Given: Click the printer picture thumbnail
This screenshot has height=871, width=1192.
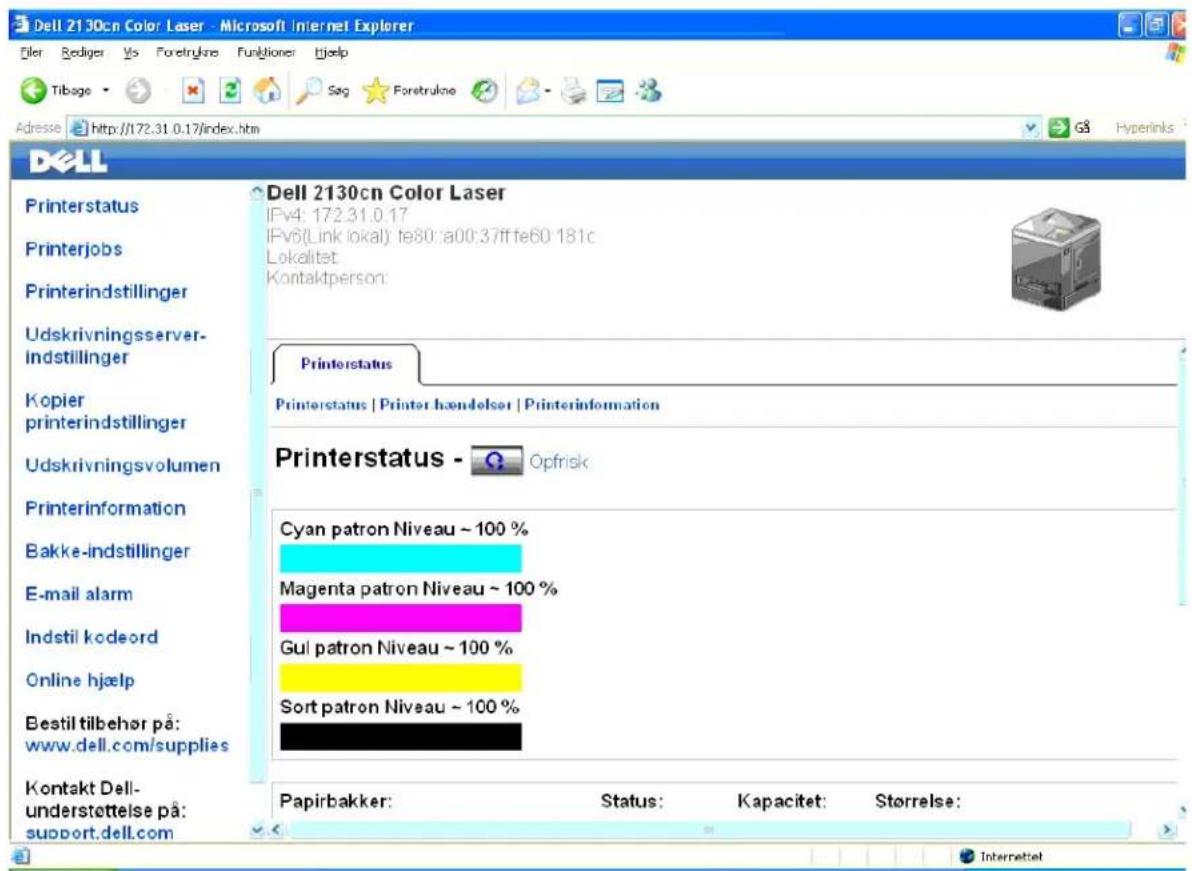Looking at the screenshot, I should click(x=1056, y=260).
